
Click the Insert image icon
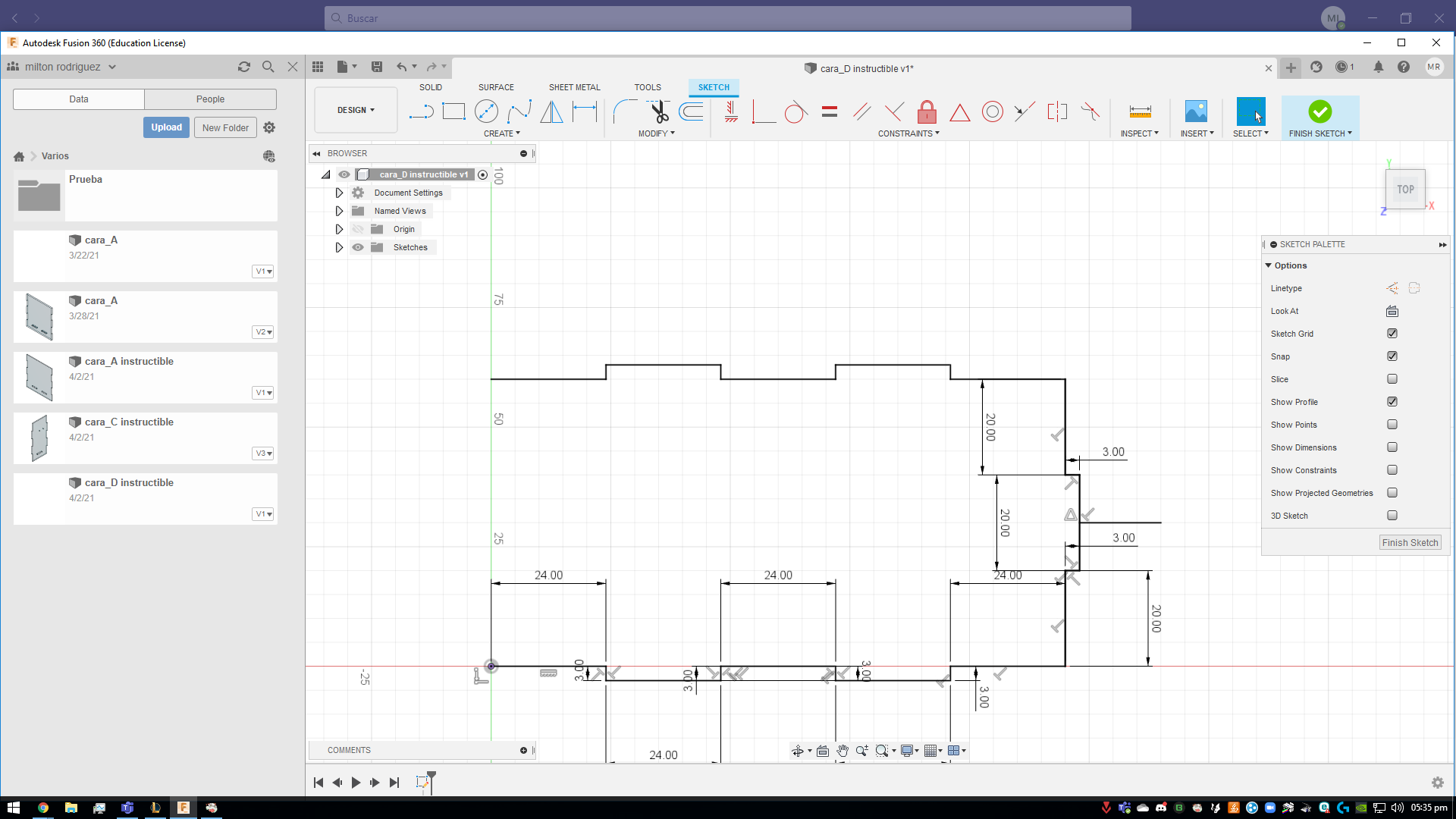(x=1196, y=112)
